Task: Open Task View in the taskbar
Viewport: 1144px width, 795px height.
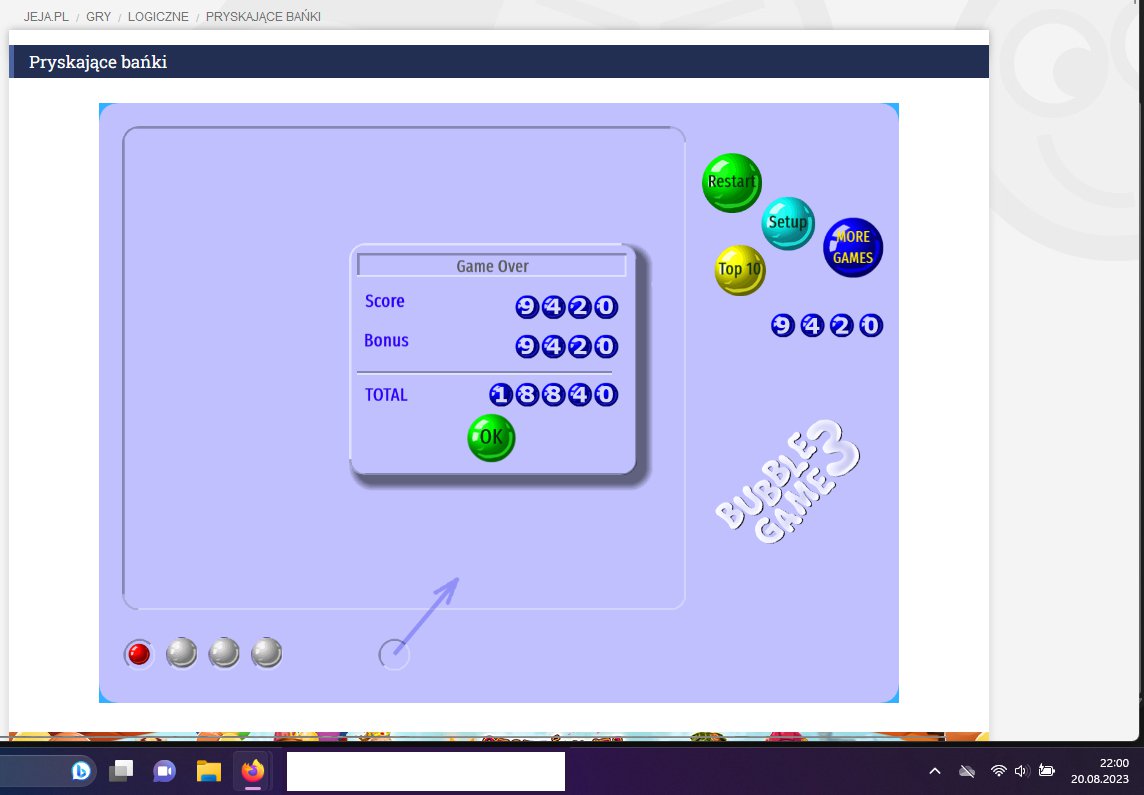Action: click(121, 770)
